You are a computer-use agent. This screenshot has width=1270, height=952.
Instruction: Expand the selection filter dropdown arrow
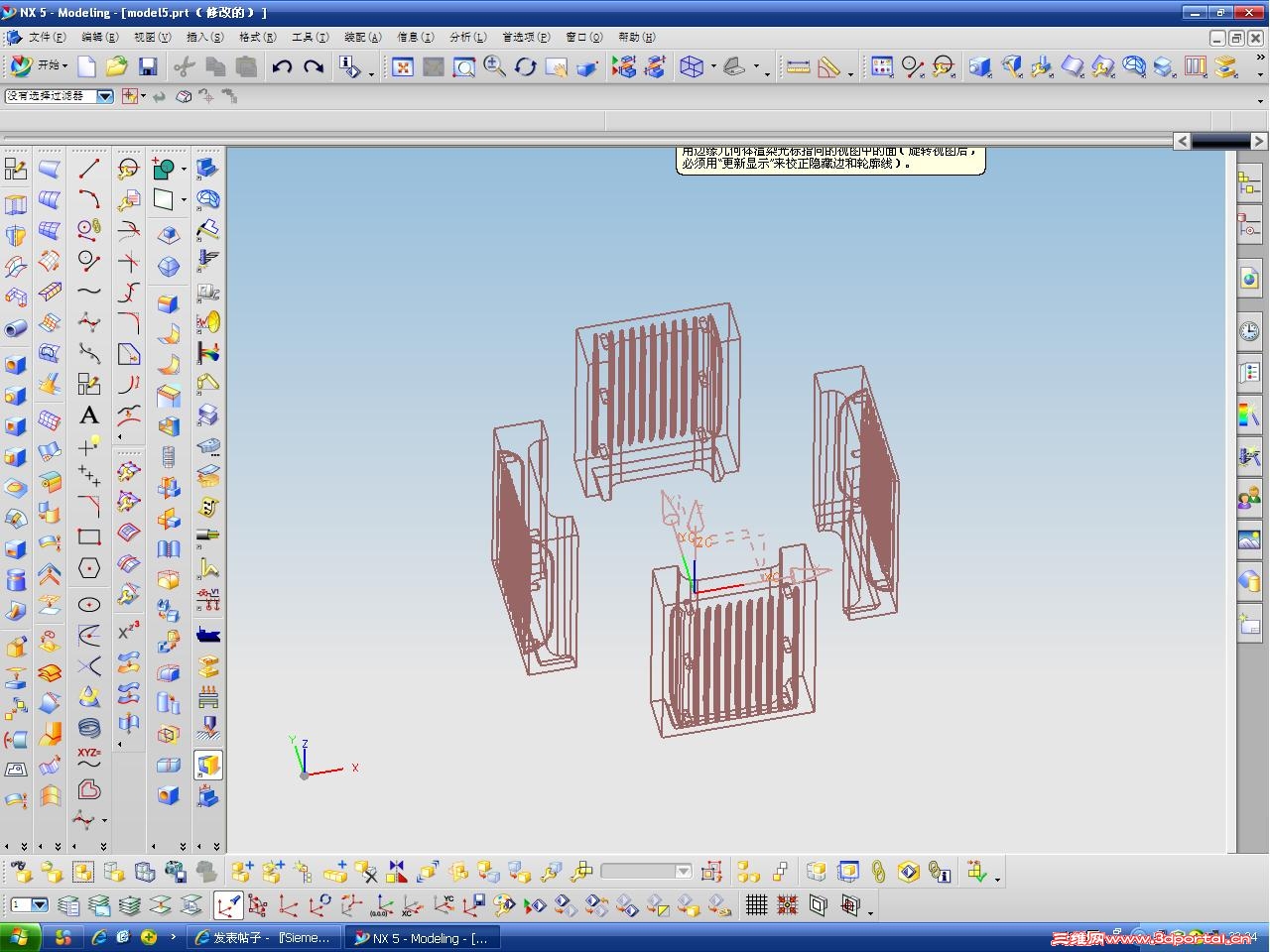[105, 96]
